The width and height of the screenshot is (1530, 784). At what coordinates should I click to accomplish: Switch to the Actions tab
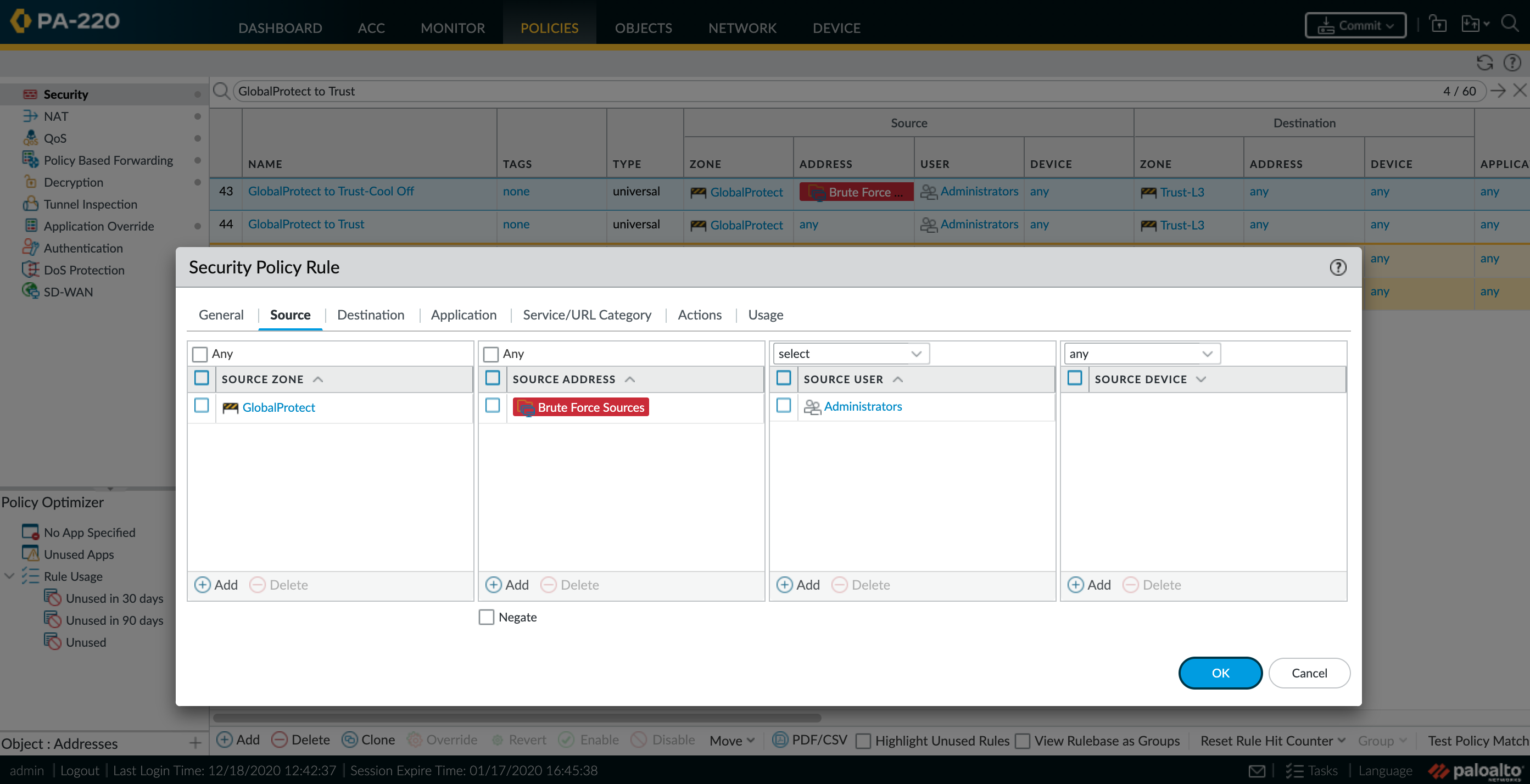click(700, 314)
